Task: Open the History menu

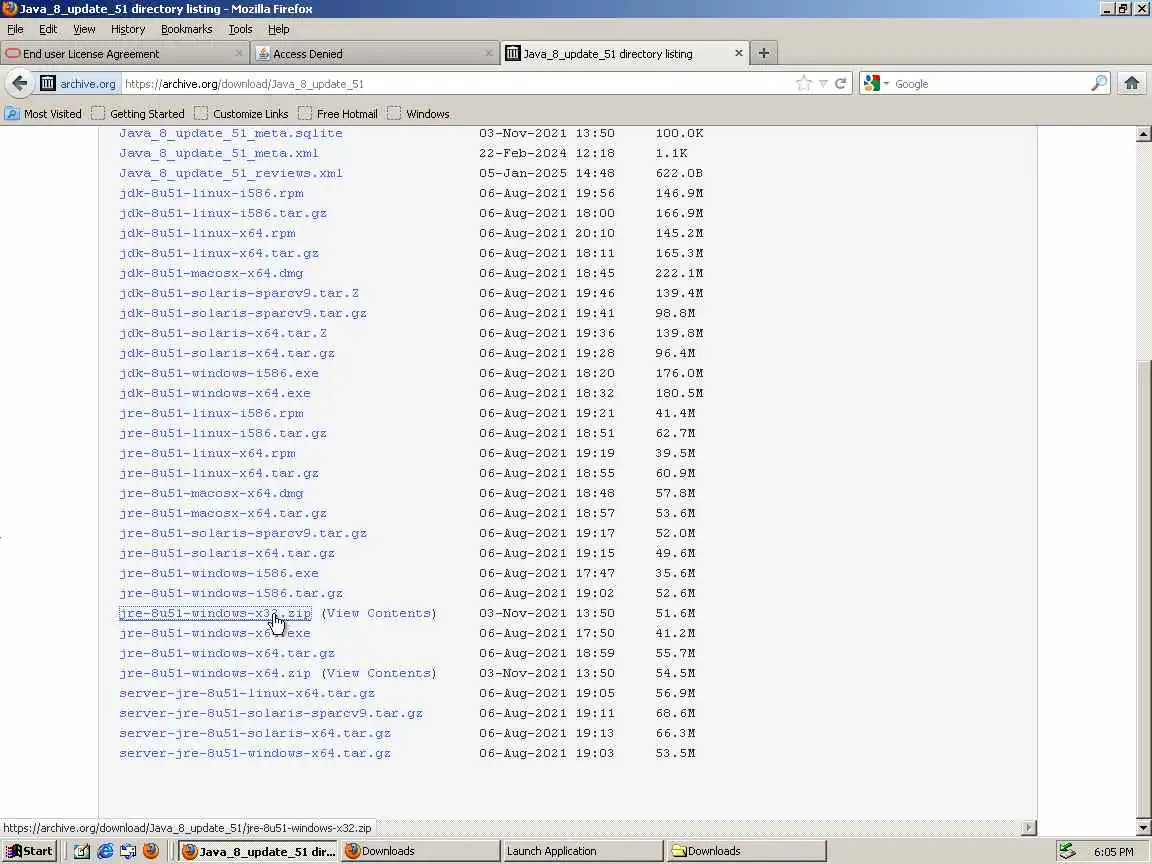Action: (128, 29)
